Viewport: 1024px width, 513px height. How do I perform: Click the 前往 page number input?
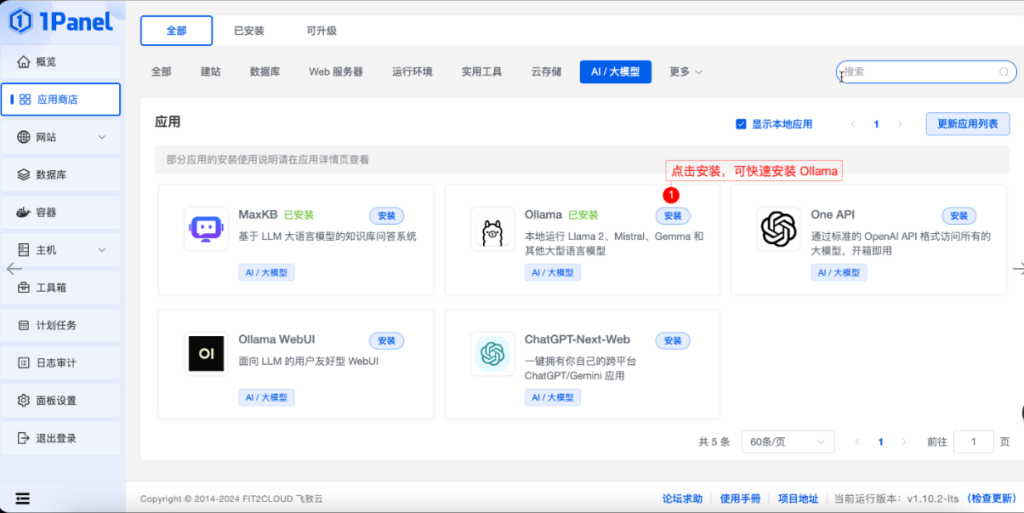[973, 442]
